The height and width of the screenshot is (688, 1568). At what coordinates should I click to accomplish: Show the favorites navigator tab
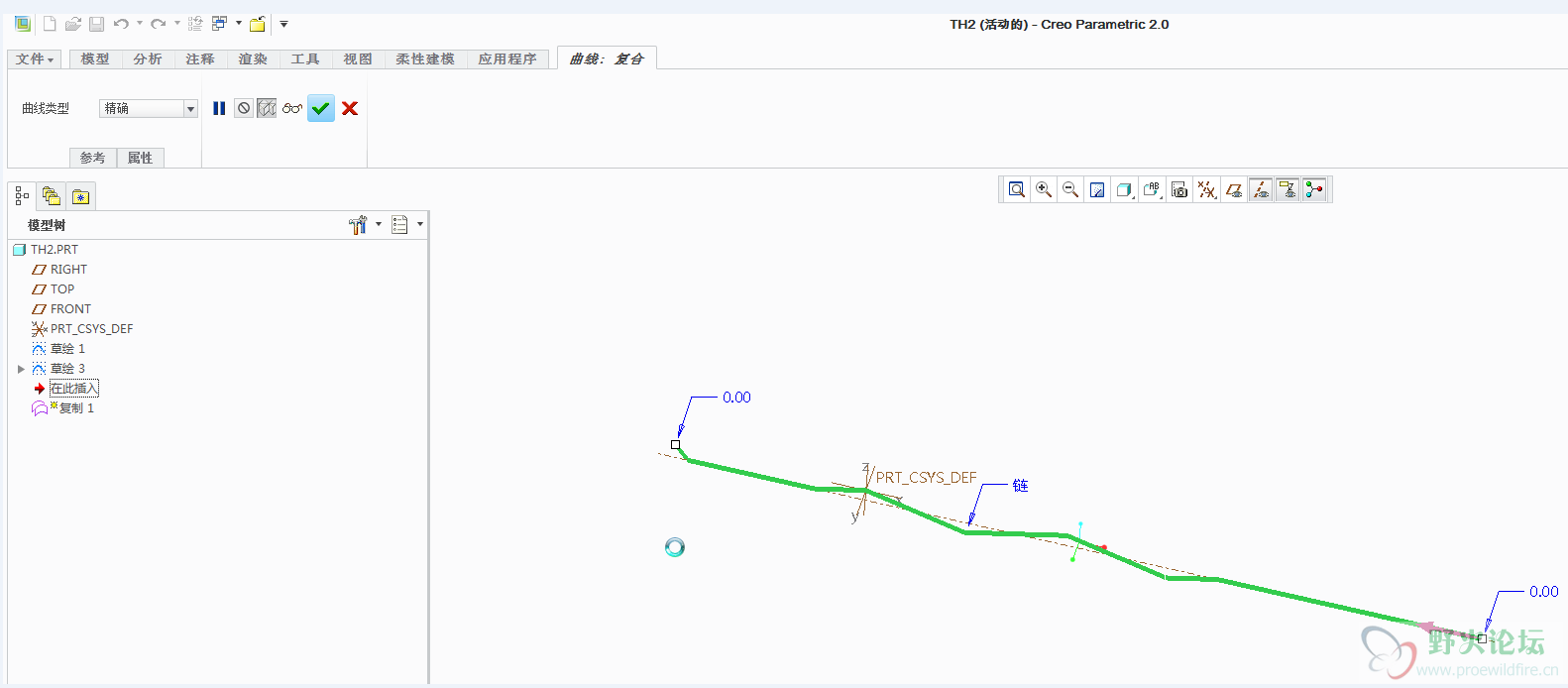point(80,196)
